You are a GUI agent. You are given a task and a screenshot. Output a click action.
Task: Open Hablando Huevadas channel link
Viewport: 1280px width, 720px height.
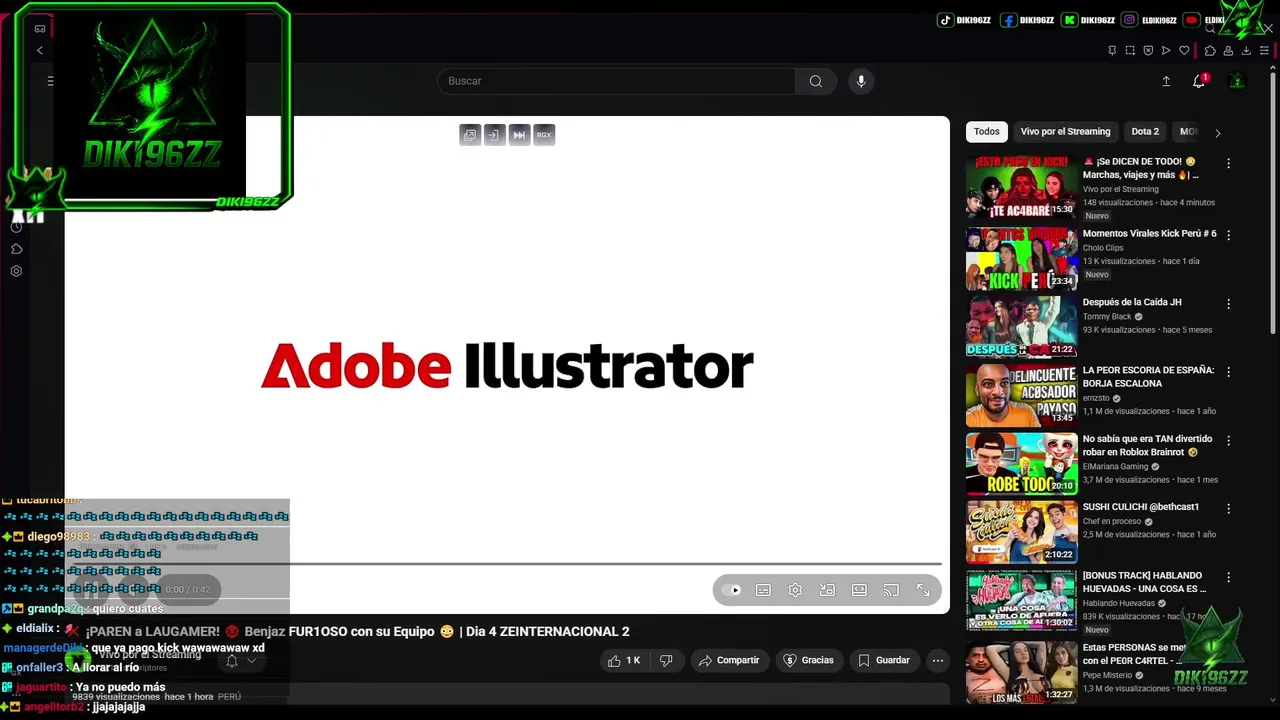click(1119, 603)
